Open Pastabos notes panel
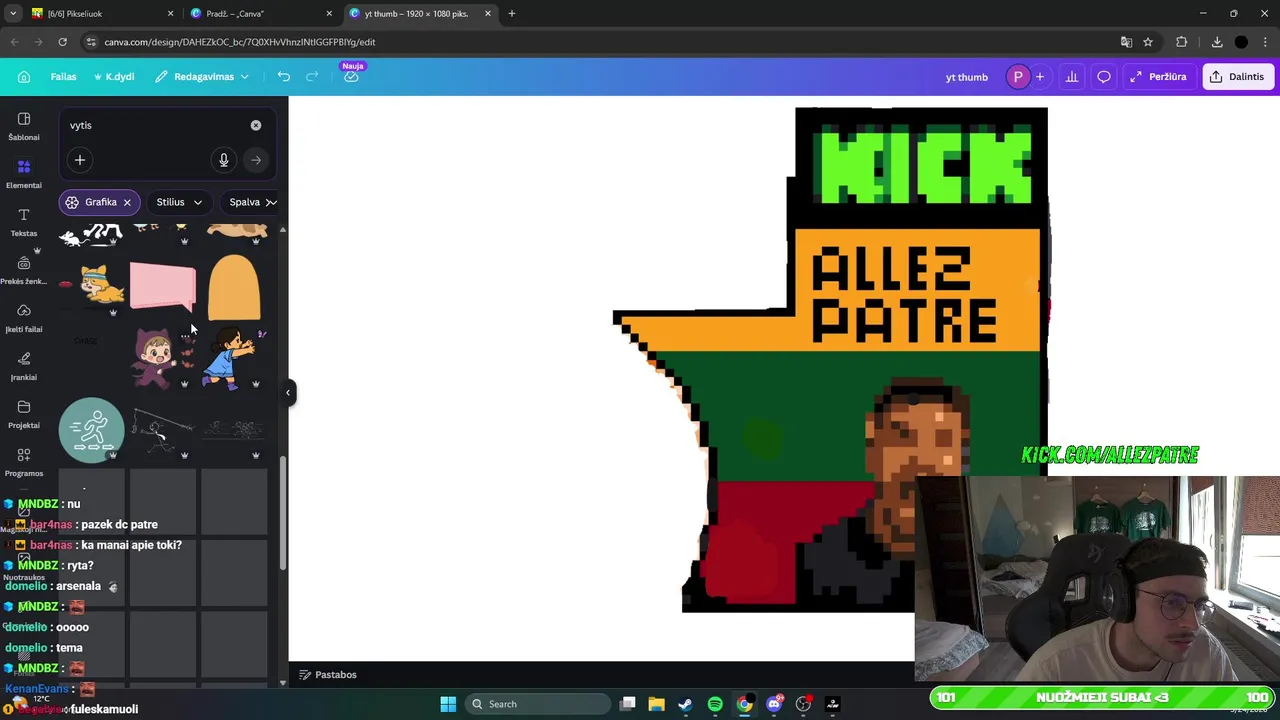1280x720 pixels. point(328,675)
